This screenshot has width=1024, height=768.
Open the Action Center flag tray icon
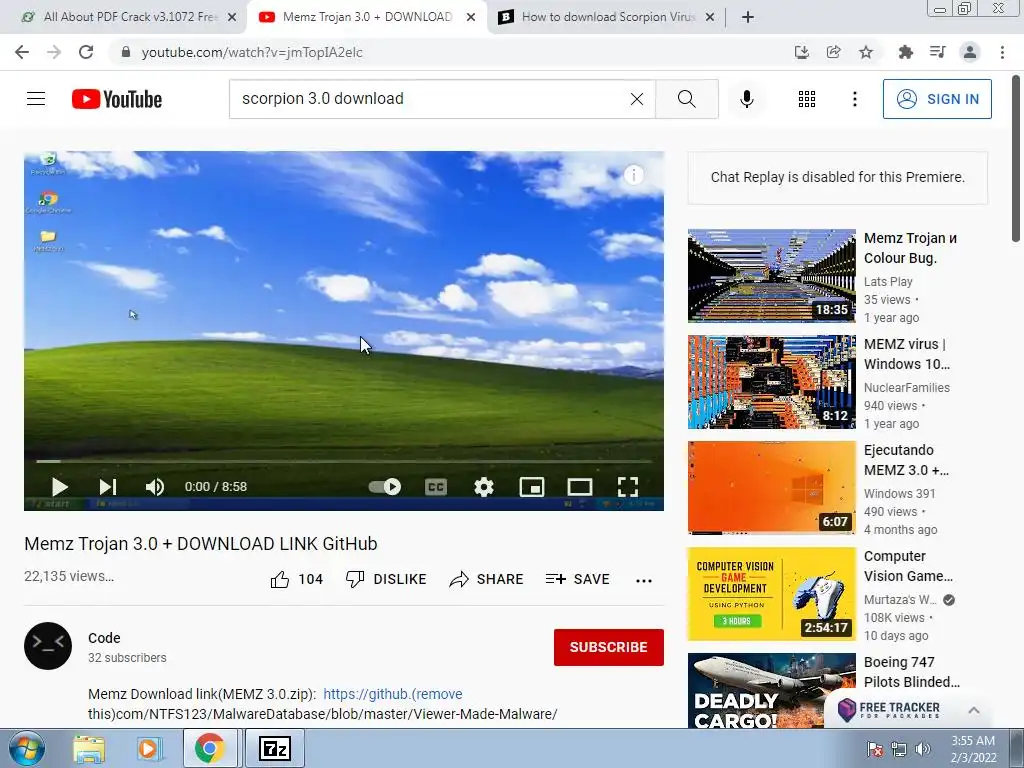pyautogui.click(x=874, y=749)
